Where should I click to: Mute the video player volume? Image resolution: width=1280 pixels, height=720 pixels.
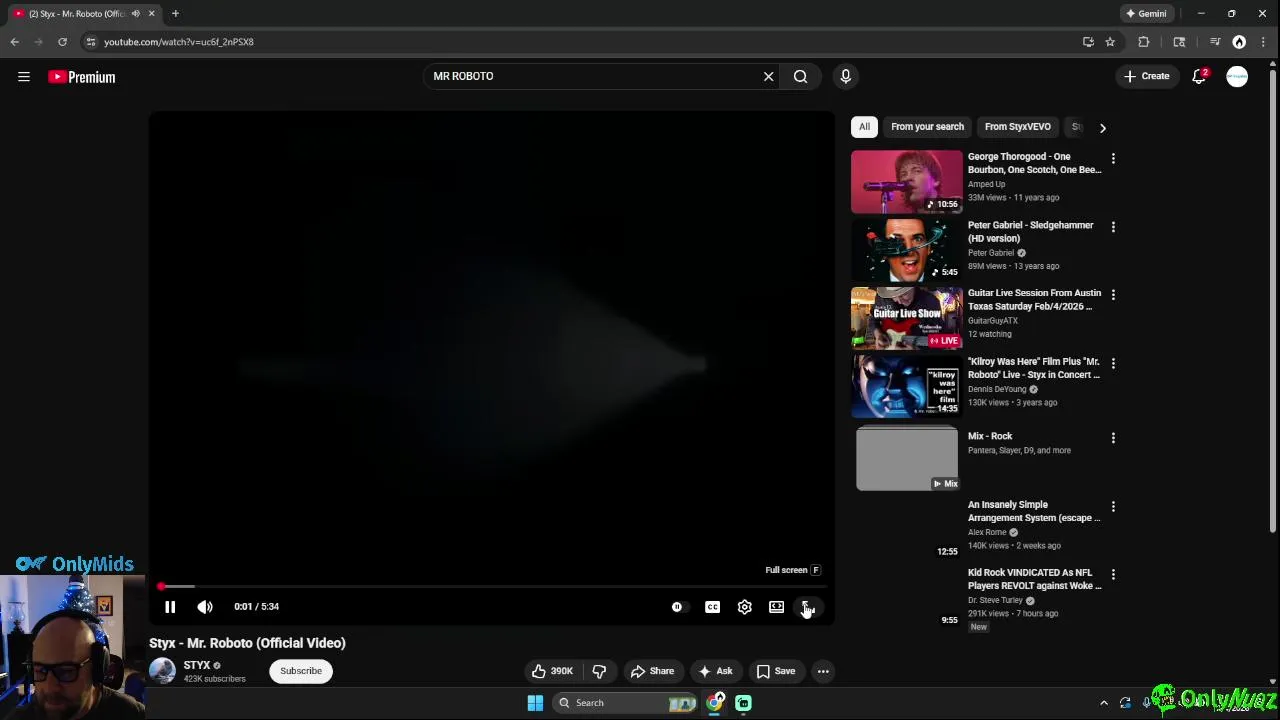point(205,607)
